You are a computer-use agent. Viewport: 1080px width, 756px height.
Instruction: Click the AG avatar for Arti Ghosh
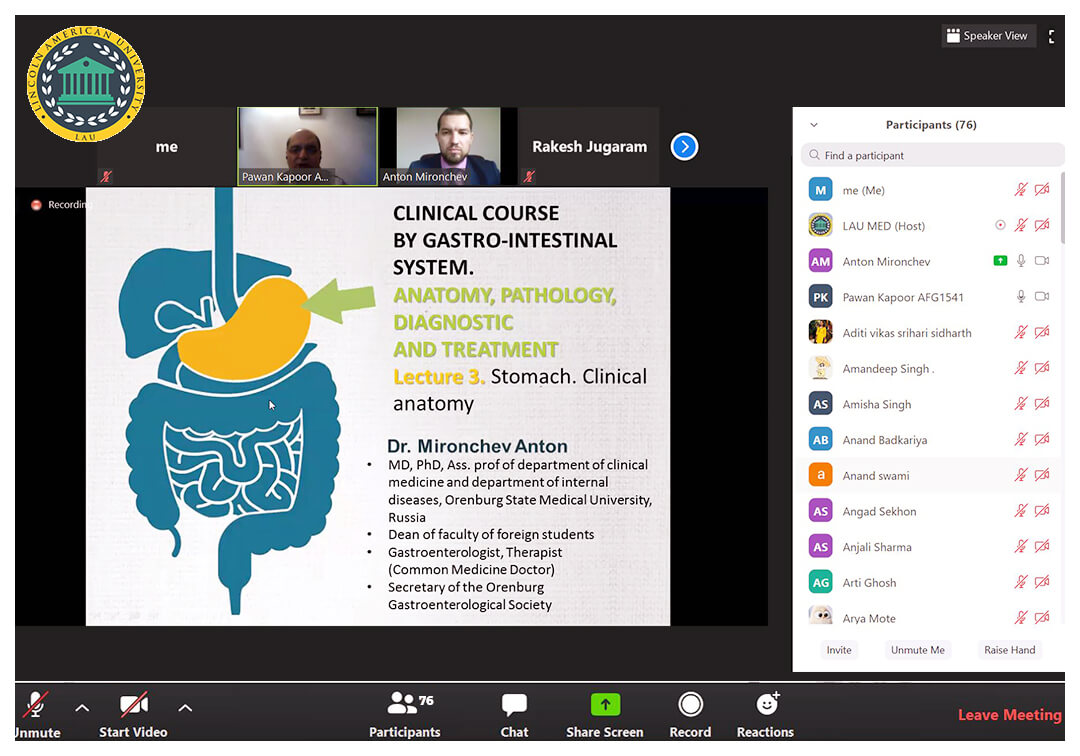coord(820,582)
